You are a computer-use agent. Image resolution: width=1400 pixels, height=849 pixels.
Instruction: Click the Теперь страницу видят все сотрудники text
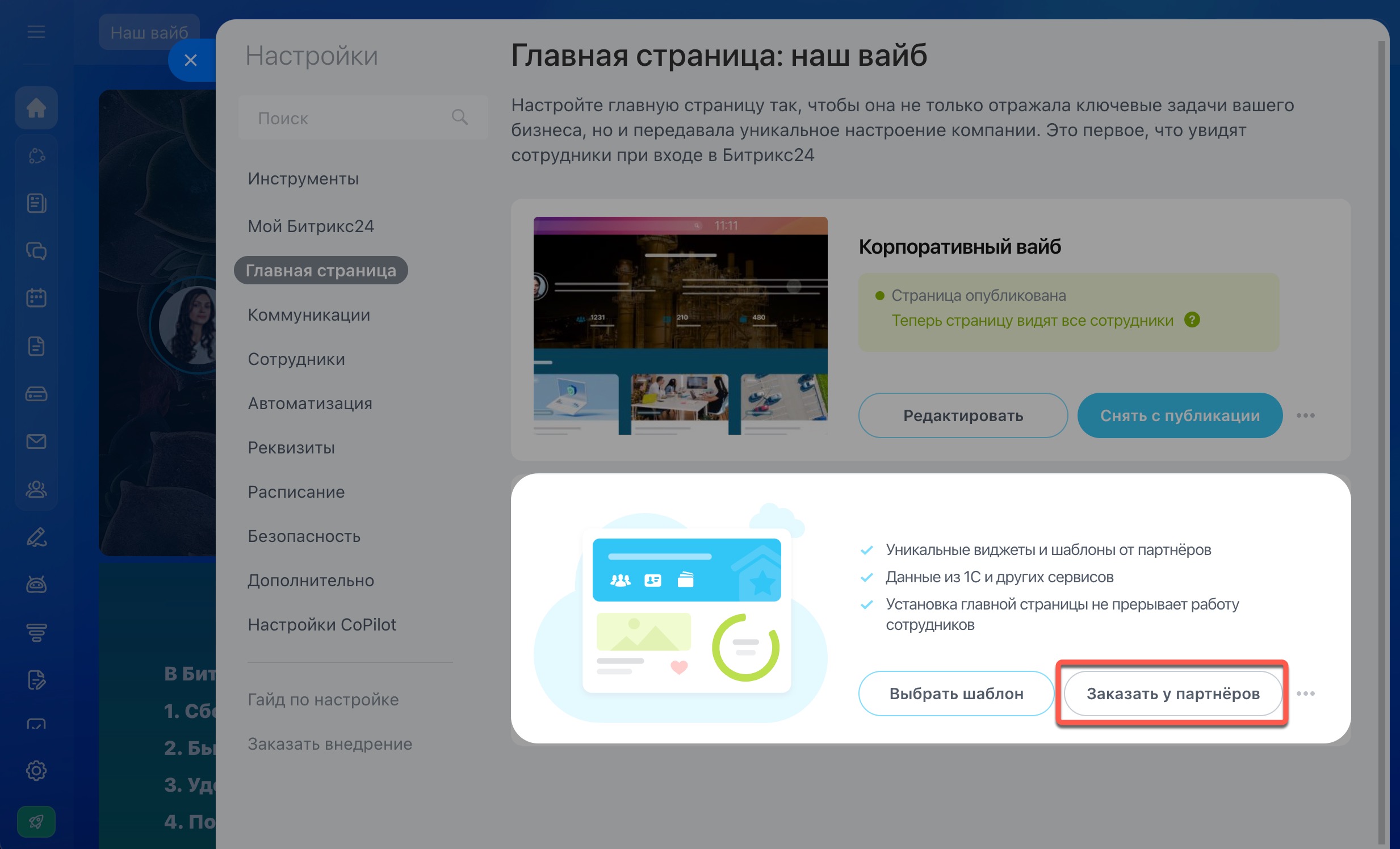[1032, 320]
